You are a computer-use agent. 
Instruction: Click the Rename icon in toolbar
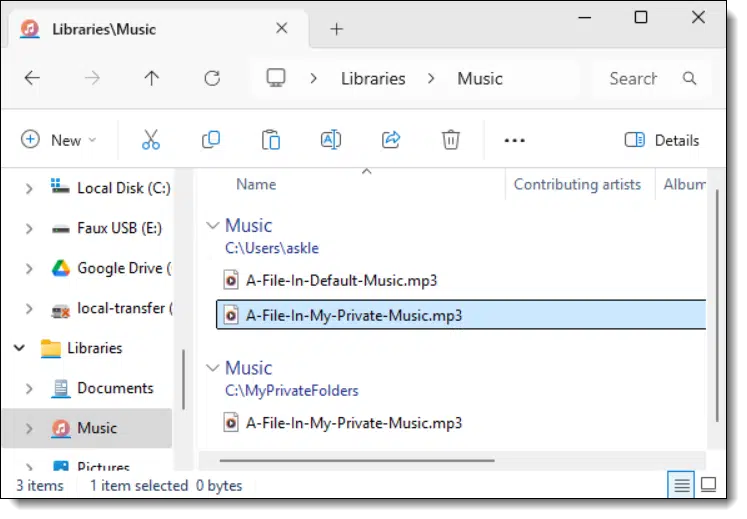(x=331, y=140)
